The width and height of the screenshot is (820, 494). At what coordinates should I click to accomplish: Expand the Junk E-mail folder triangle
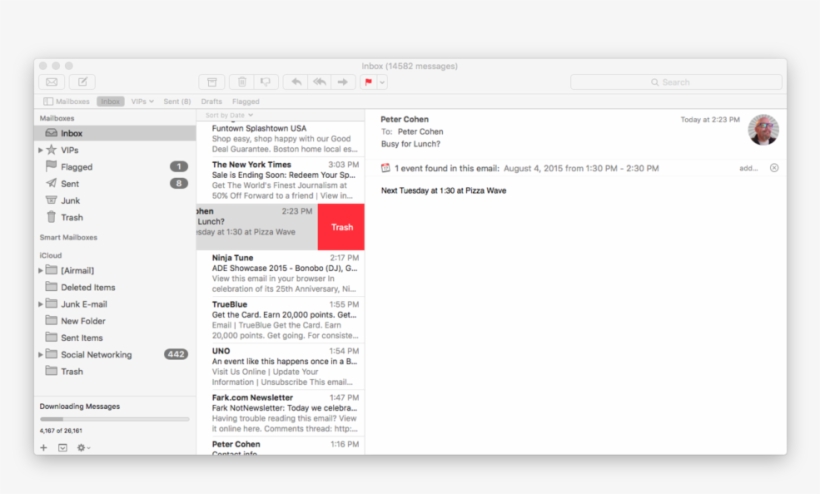(40, 304)
